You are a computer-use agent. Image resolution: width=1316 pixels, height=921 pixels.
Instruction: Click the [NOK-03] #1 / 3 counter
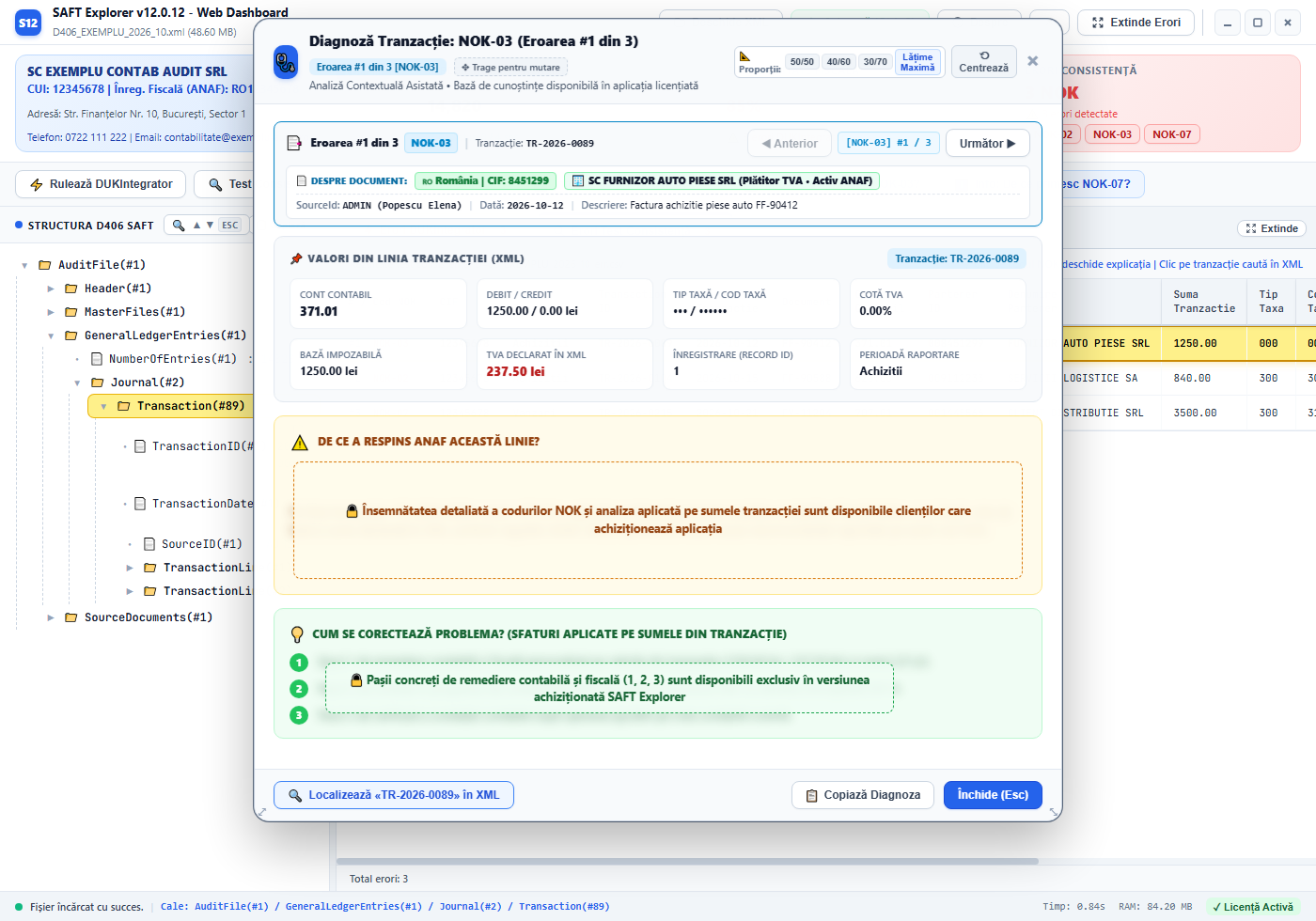[x=888, y=143]
